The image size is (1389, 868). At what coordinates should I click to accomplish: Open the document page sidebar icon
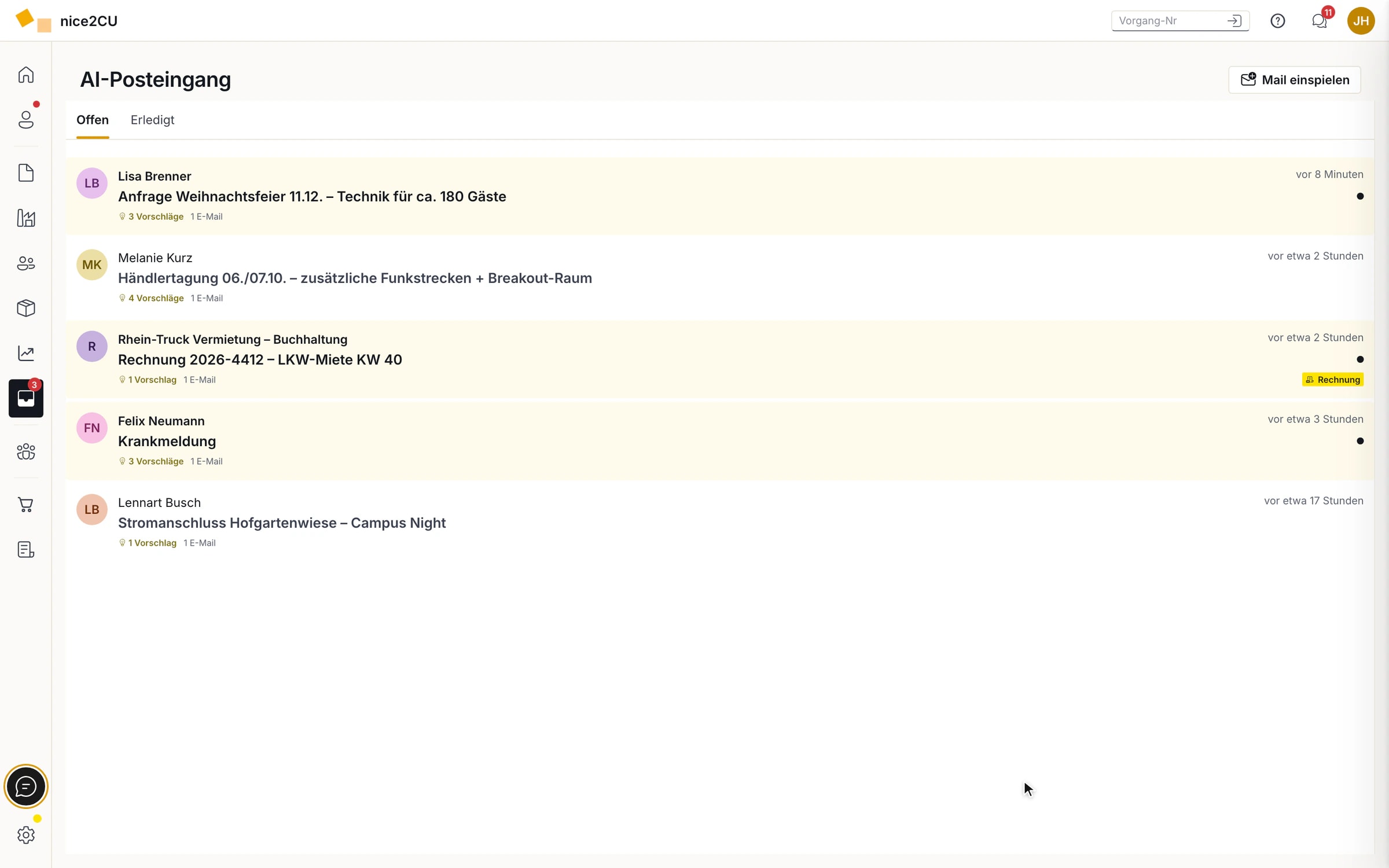(x=26, y=173)
